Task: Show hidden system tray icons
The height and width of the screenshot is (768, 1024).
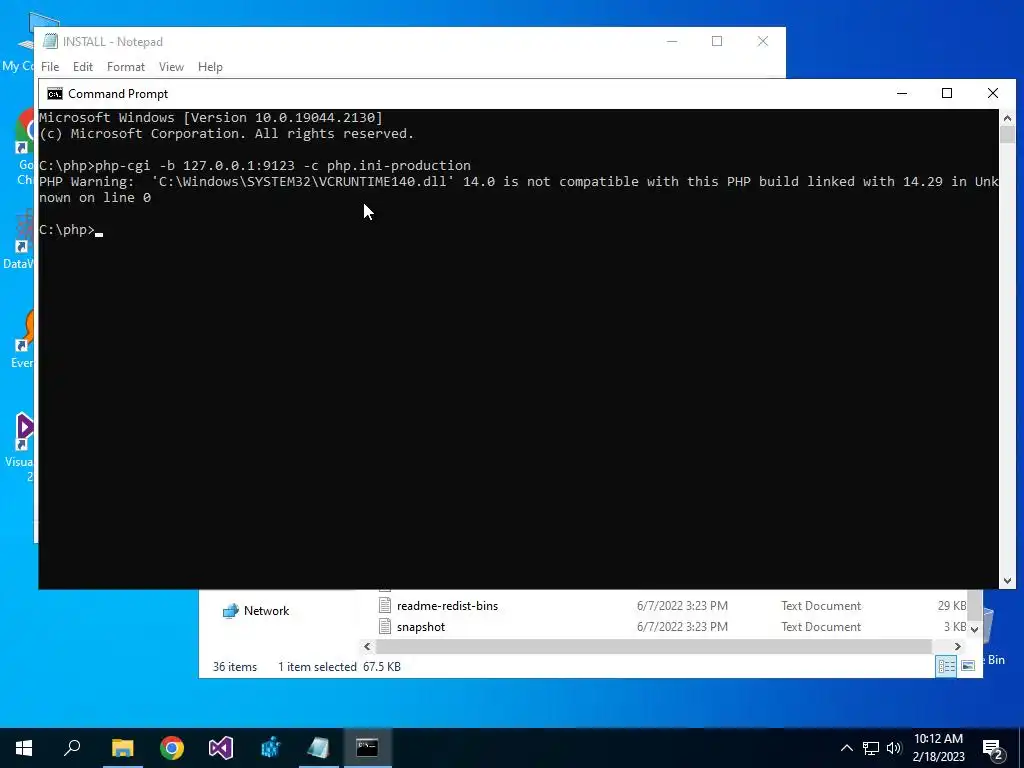Action: [x=846, y=748]
